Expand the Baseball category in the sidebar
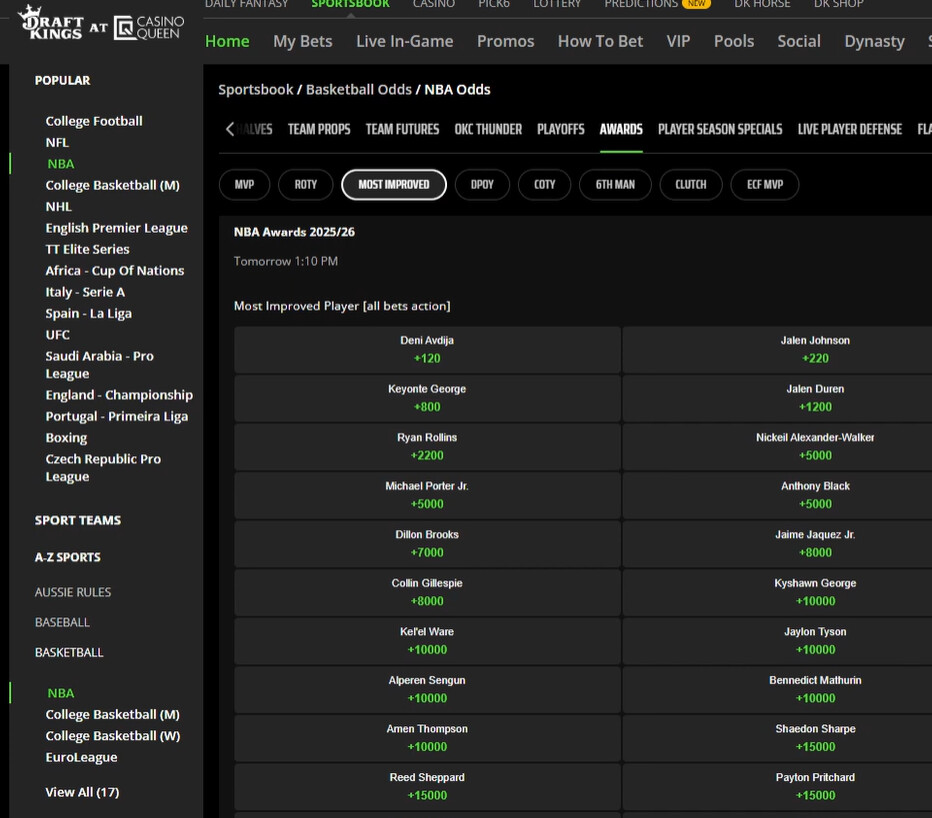This screenshot has width=932, height=818. click(62, 622)
